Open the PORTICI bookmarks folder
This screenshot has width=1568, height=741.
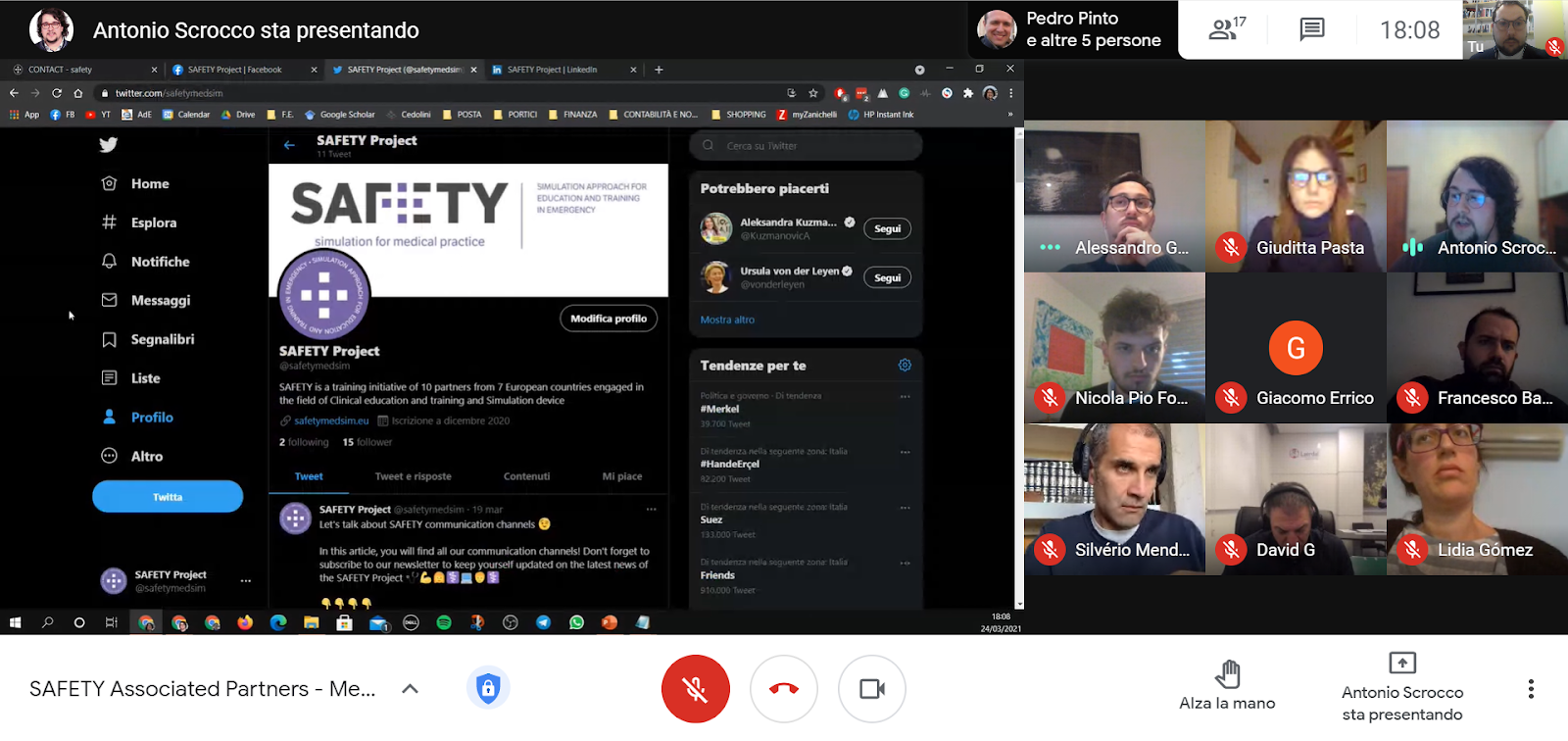[x=514, y=115]
